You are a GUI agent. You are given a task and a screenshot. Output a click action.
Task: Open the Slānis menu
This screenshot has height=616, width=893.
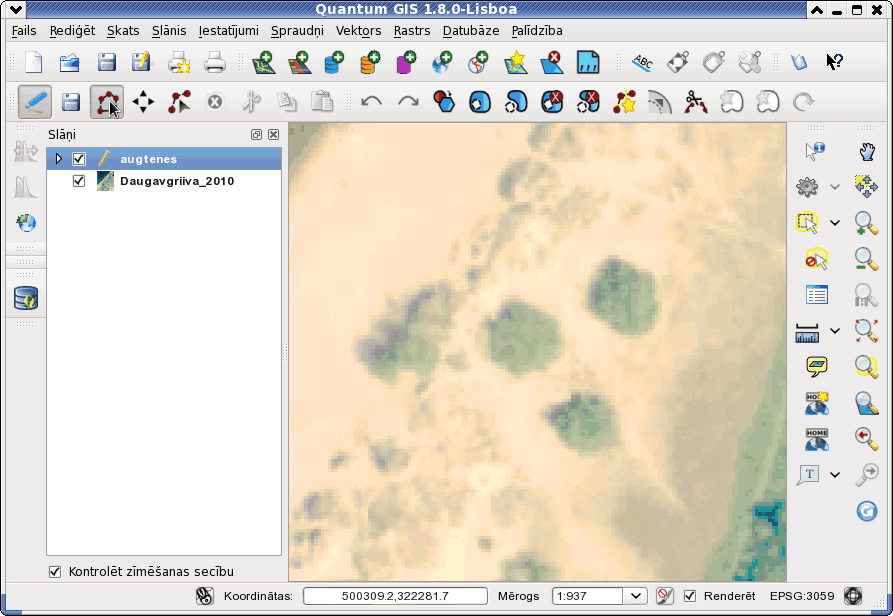(169, 31)
